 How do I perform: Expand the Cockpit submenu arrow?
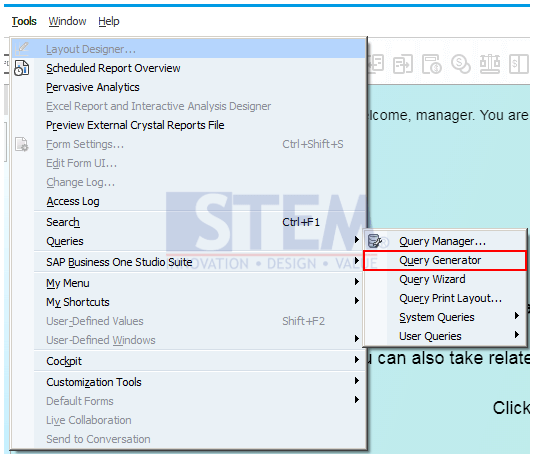point(357,360)
